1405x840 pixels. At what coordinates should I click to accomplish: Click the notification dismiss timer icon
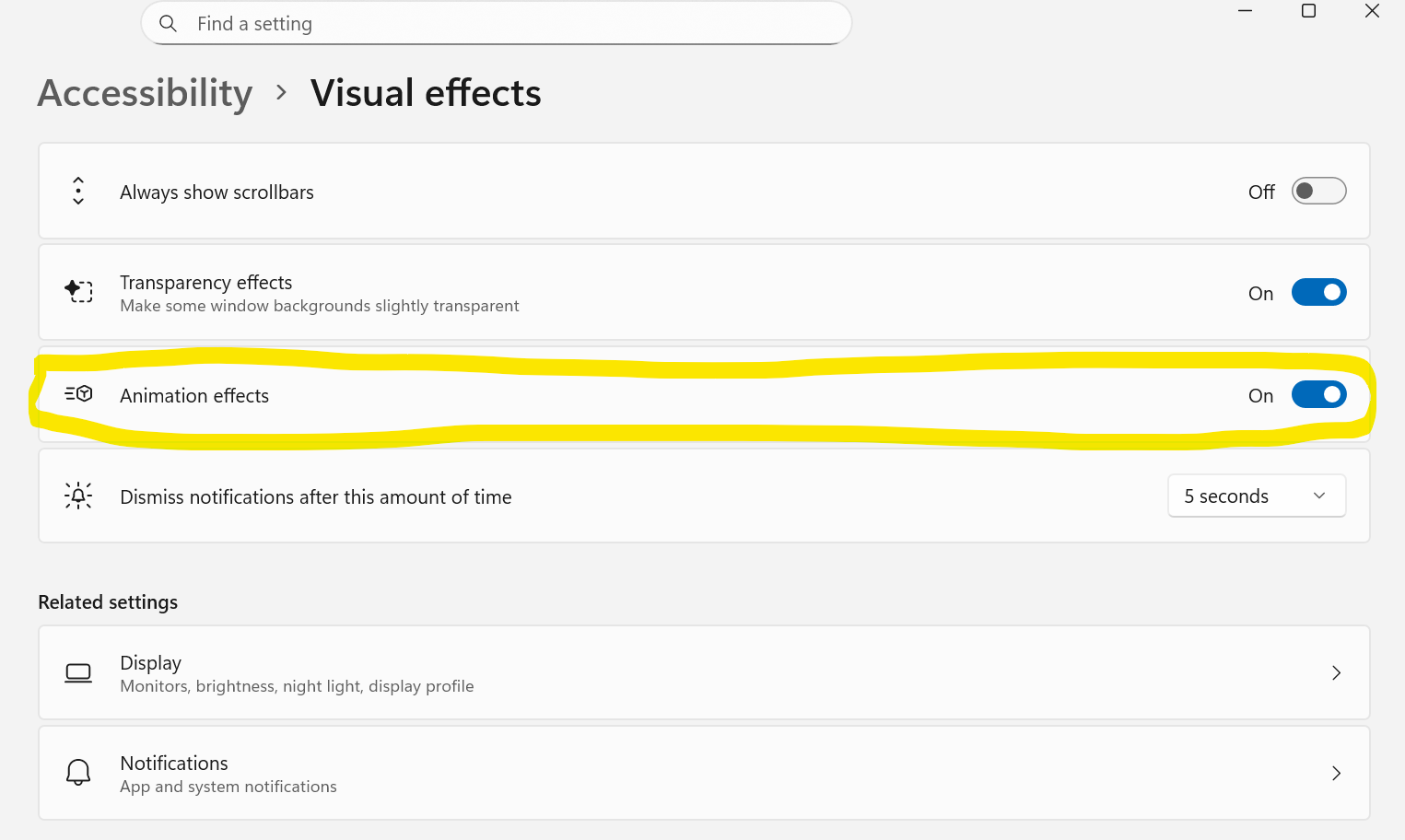[x=78, y=496]
